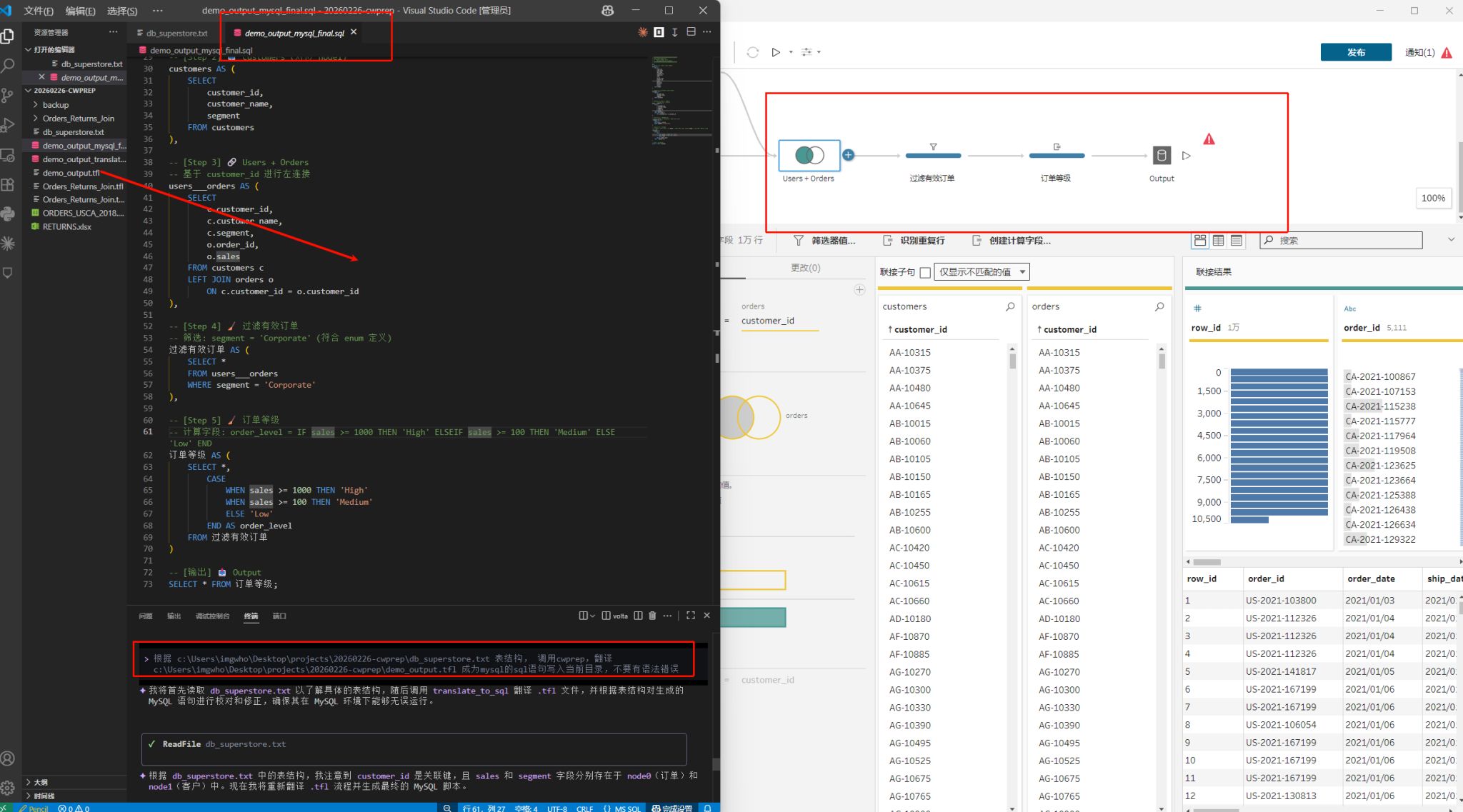This screenshot has height=812, width=1463.
Task: Click zoom icon in VS Code status bar
Action: pos(447,808)
